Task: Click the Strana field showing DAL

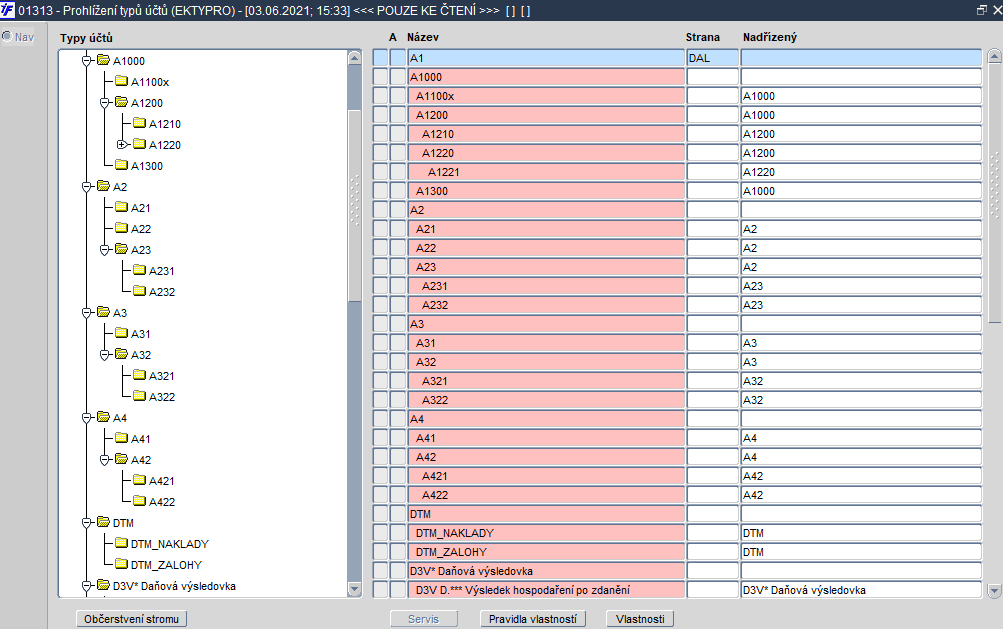Action: (713, 58)
